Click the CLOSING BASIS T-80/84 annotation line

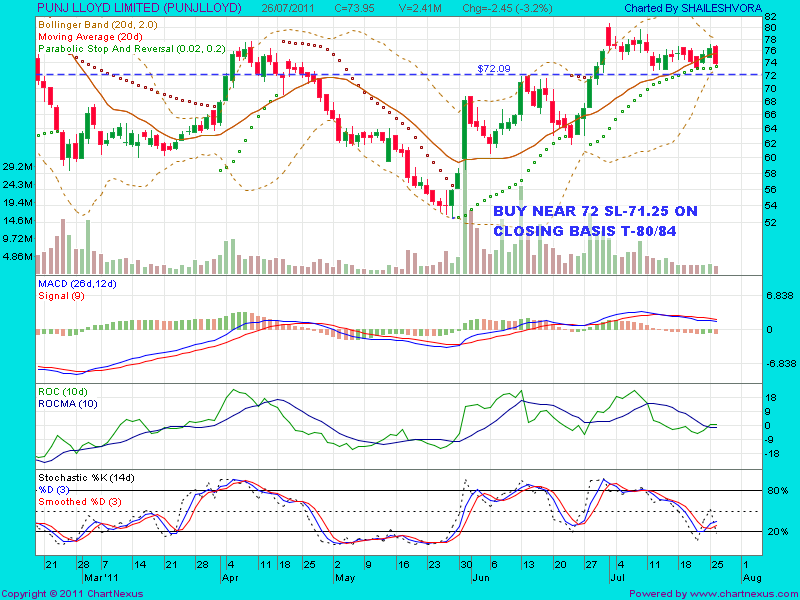pyautogui.click(x=585, y=231)
